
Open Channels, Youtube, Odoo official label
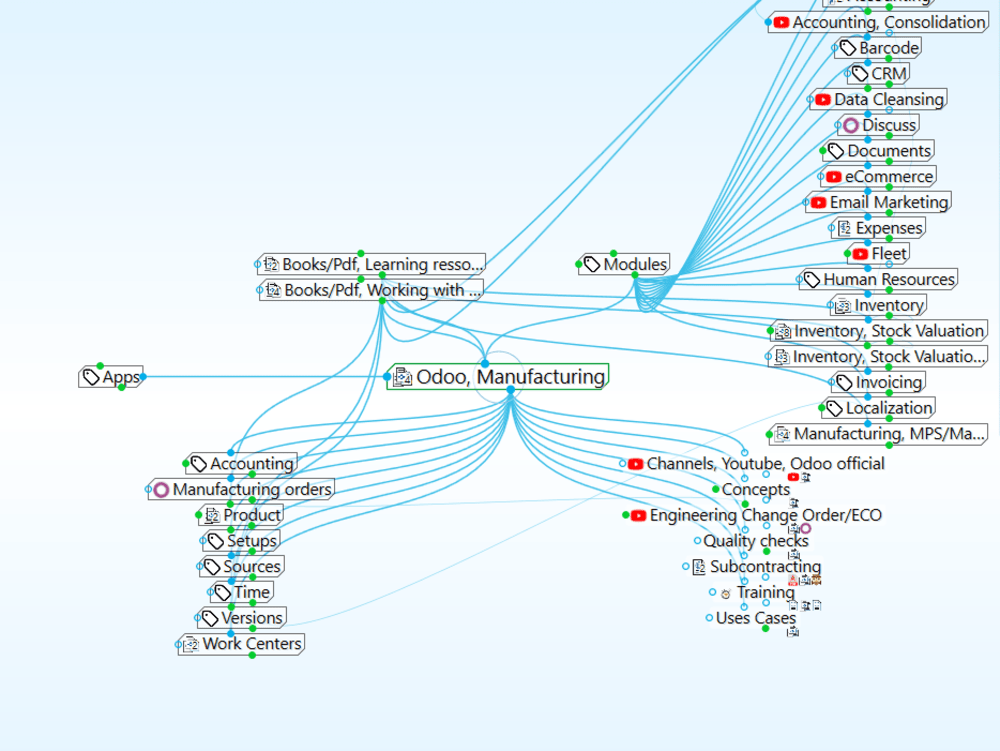(765, 464)
